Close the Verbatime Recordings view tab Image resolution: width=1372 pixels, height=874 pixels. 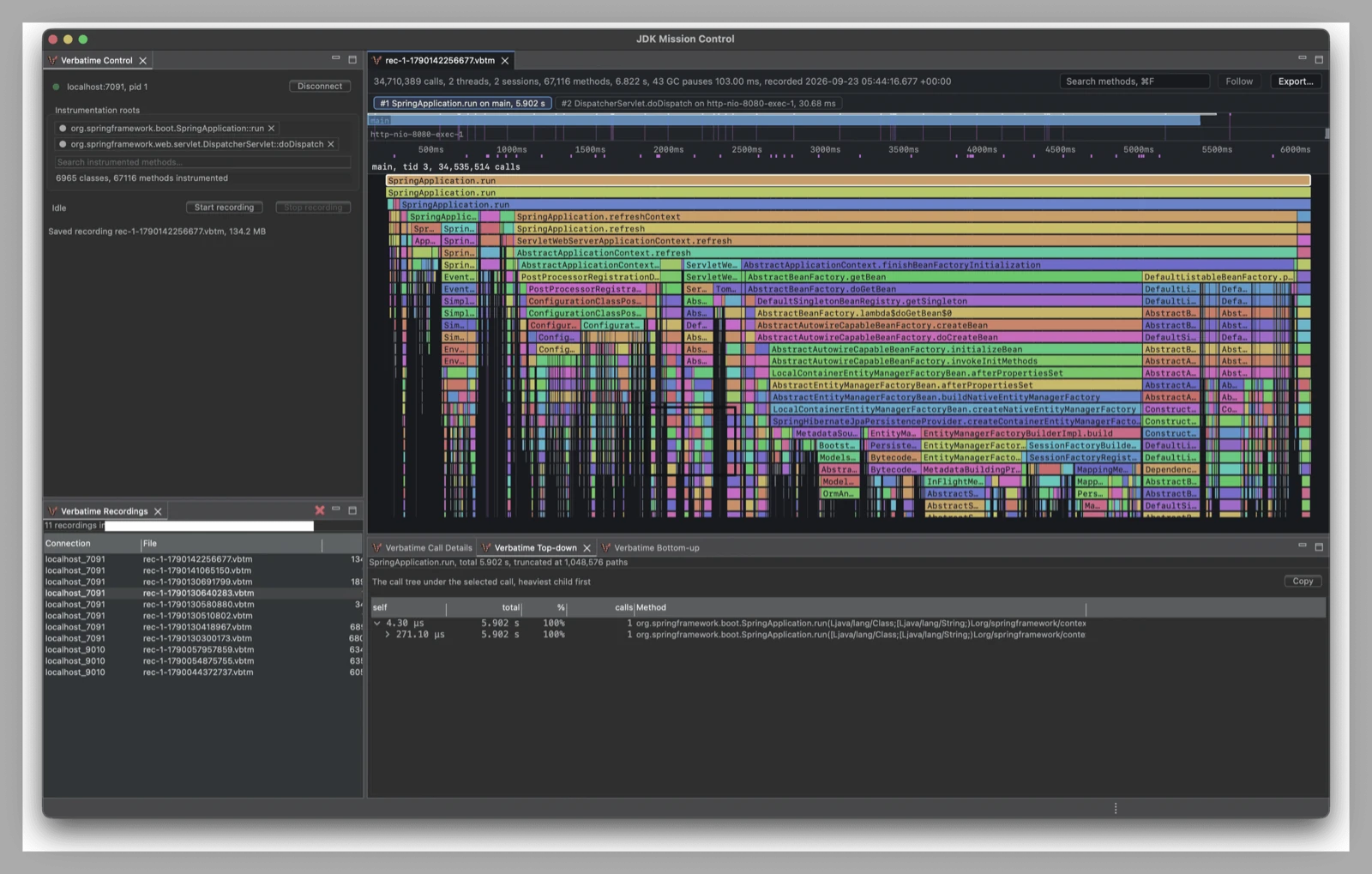pos(158,511)
